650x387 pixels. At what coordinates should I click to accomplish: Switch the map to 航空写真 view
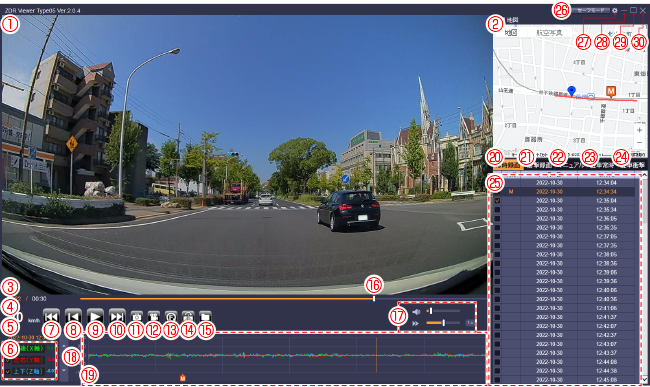(x=550, y=33)
